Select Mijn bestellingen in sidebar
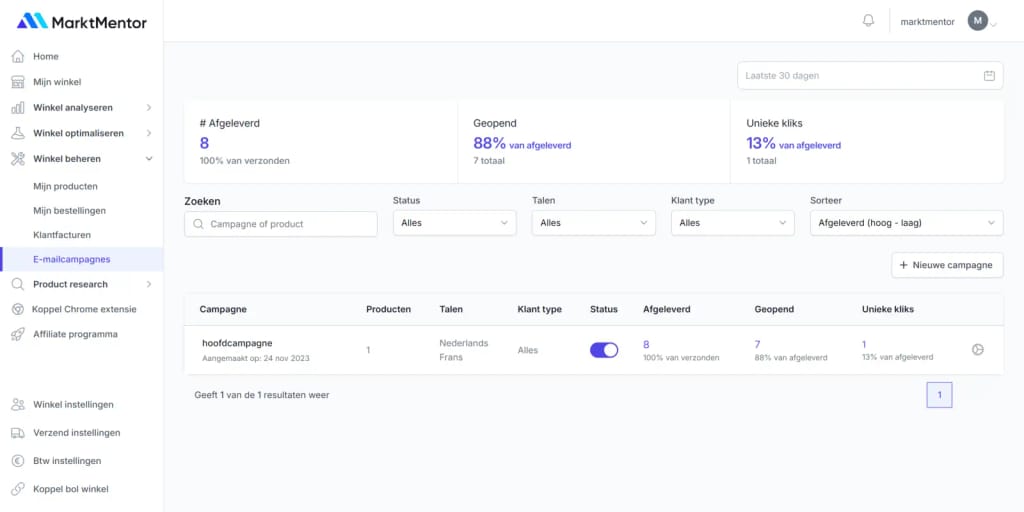The image size is (1024, 512). (x=69, y=211)
